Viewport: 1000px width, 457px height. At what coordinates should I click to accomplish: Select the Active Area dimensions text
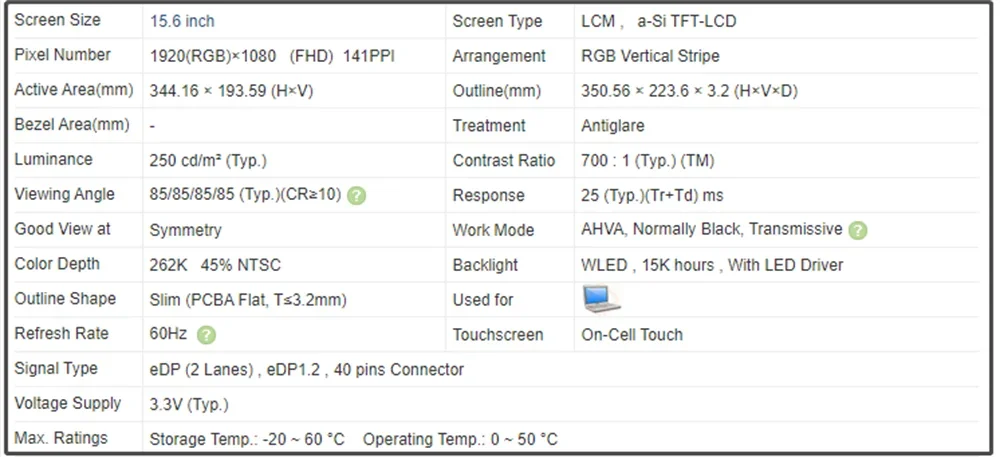coord(231,91)
